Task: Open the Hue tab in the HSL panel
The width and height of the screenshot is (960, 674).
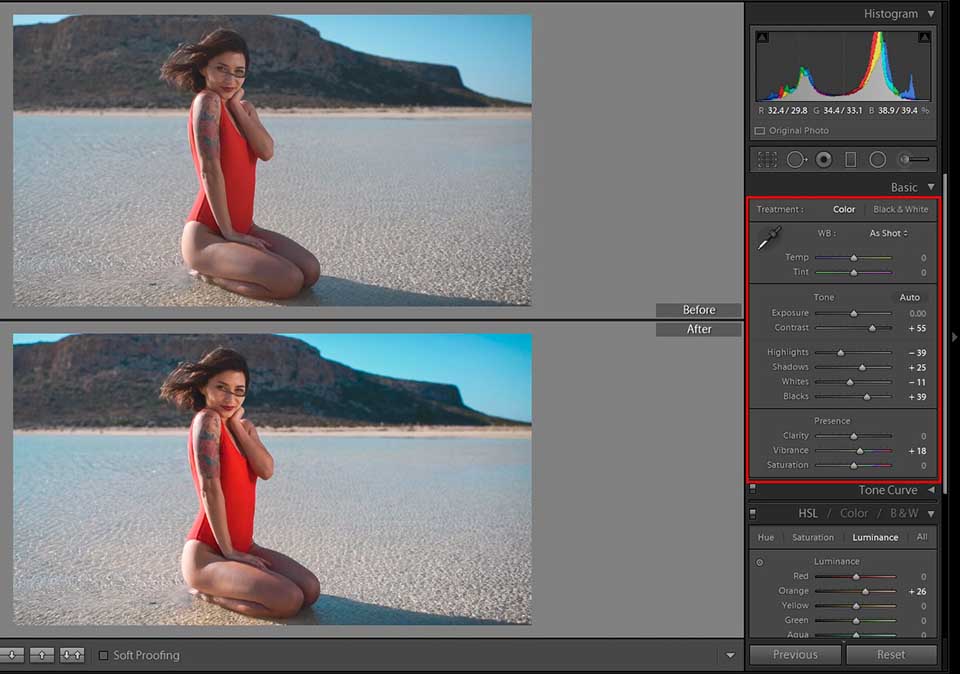Action: [x=765, y=537]
